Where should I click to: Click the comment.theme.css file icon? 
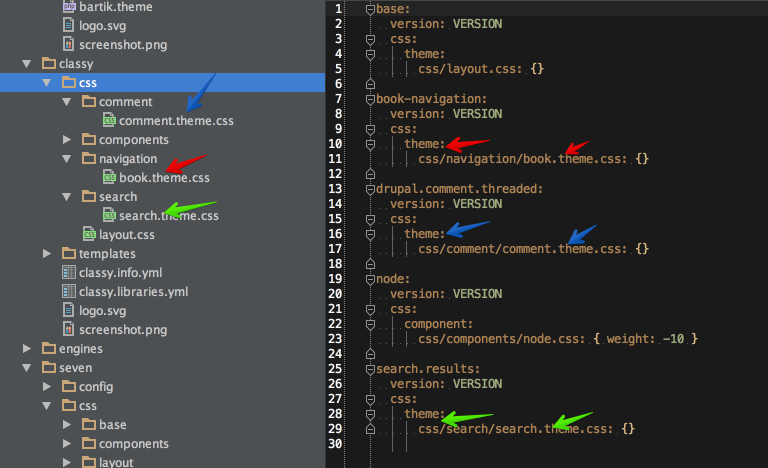coord(109,120)
